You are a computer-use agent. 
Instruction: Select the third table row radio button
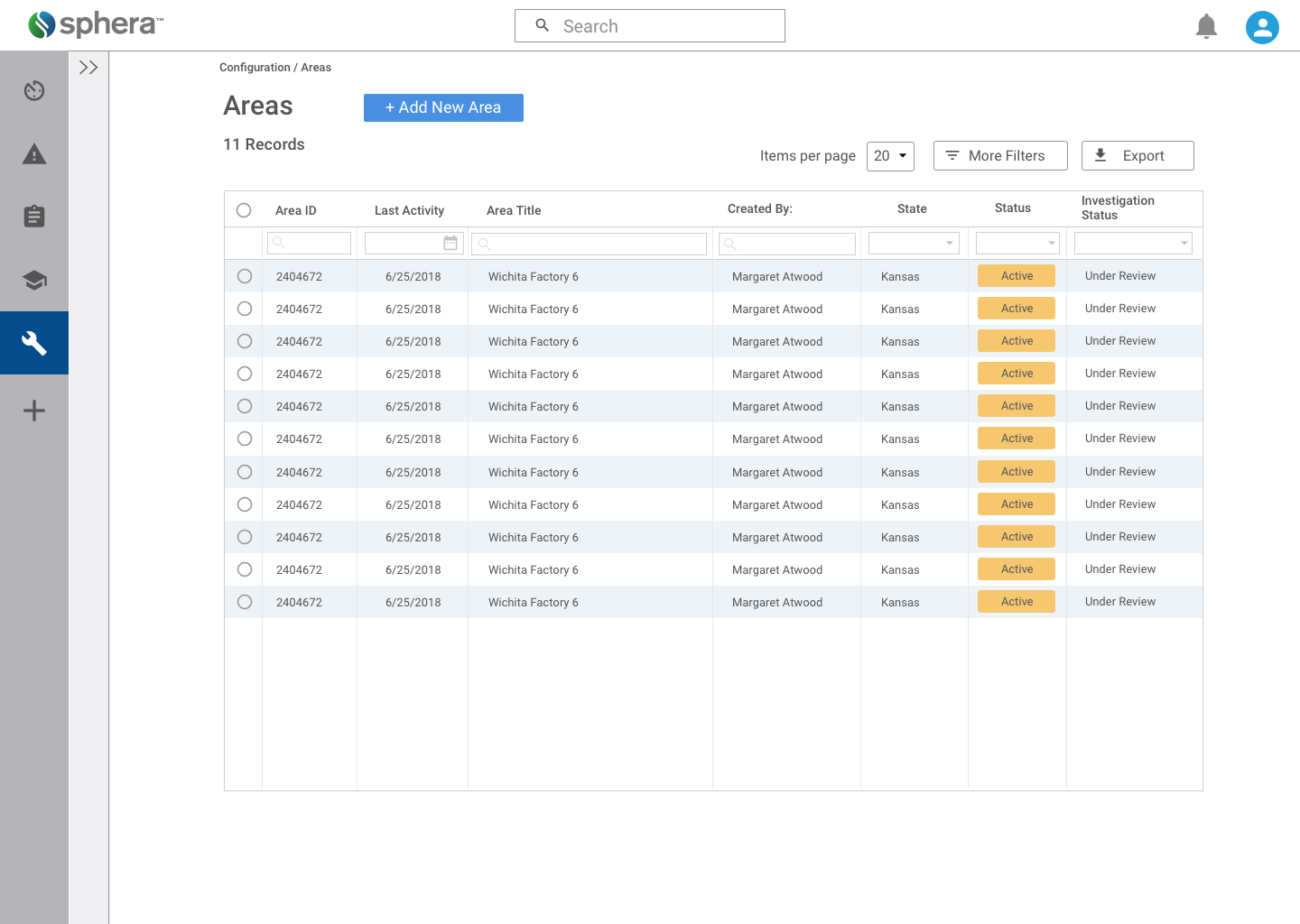(x=245, y=341)
